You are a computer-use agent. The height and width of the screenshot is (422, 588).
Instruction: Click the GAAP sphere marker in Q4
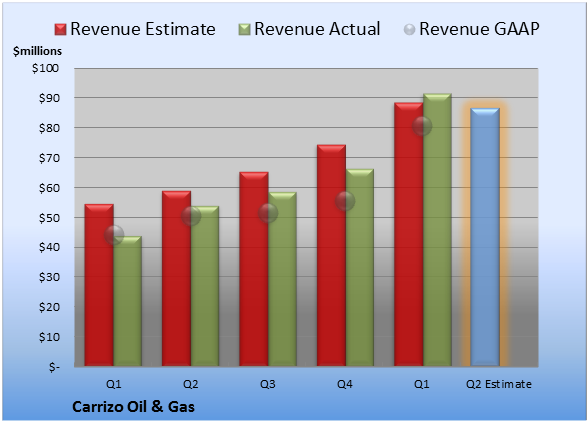[x=345, y=201]
